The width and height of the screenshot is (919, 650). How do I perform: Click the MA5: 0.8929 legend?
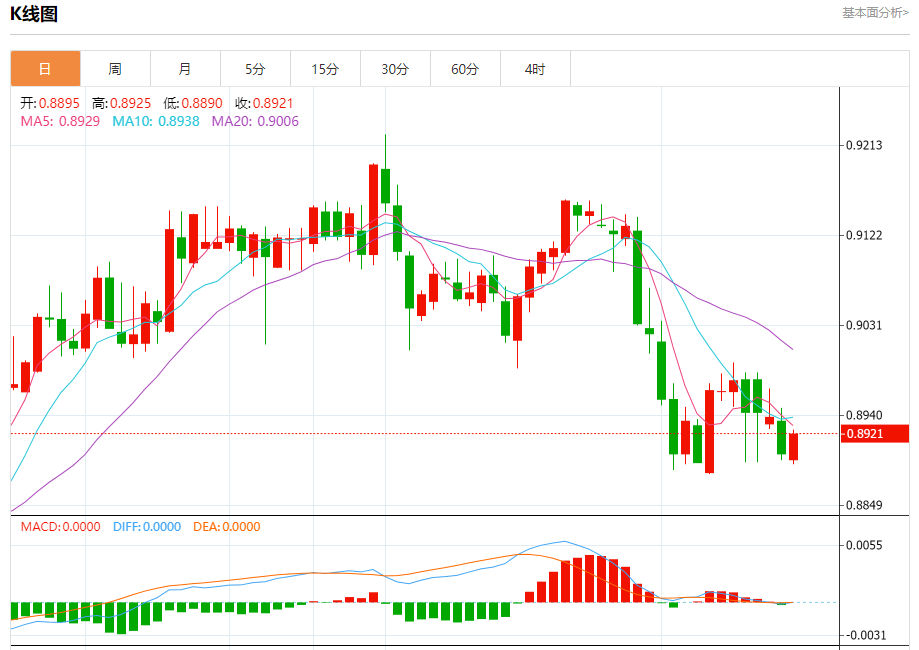[60, 121]
